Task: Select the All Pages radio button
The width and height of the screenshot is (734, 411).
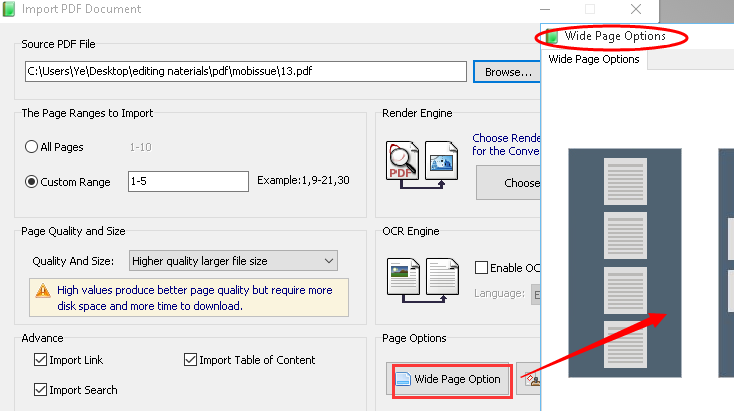Action: click(x=31, y=147)
